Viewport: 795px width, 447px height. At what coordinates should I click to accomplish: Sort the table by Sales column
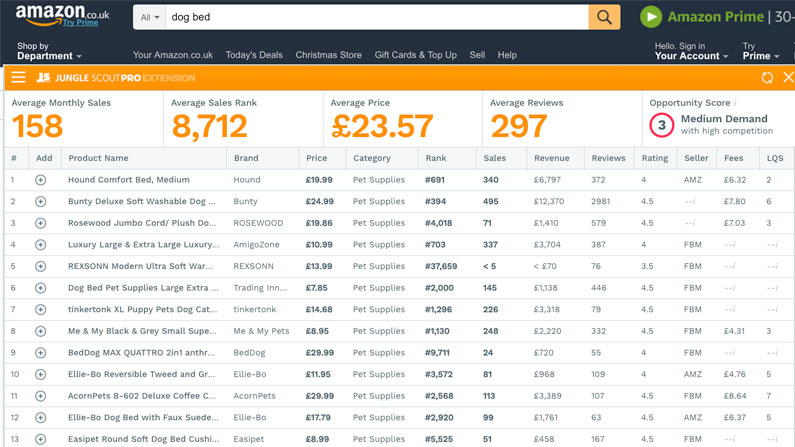[x=494, y=158]
